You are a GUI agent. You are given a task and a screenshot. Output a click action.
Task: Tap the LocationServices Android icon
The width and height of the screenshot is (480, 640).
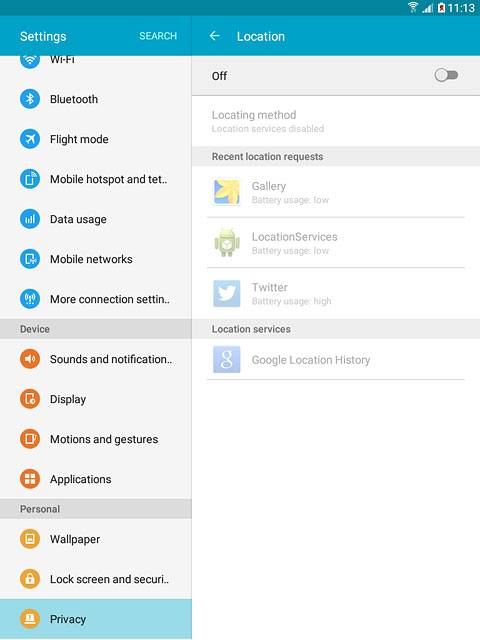click(227, 242)
